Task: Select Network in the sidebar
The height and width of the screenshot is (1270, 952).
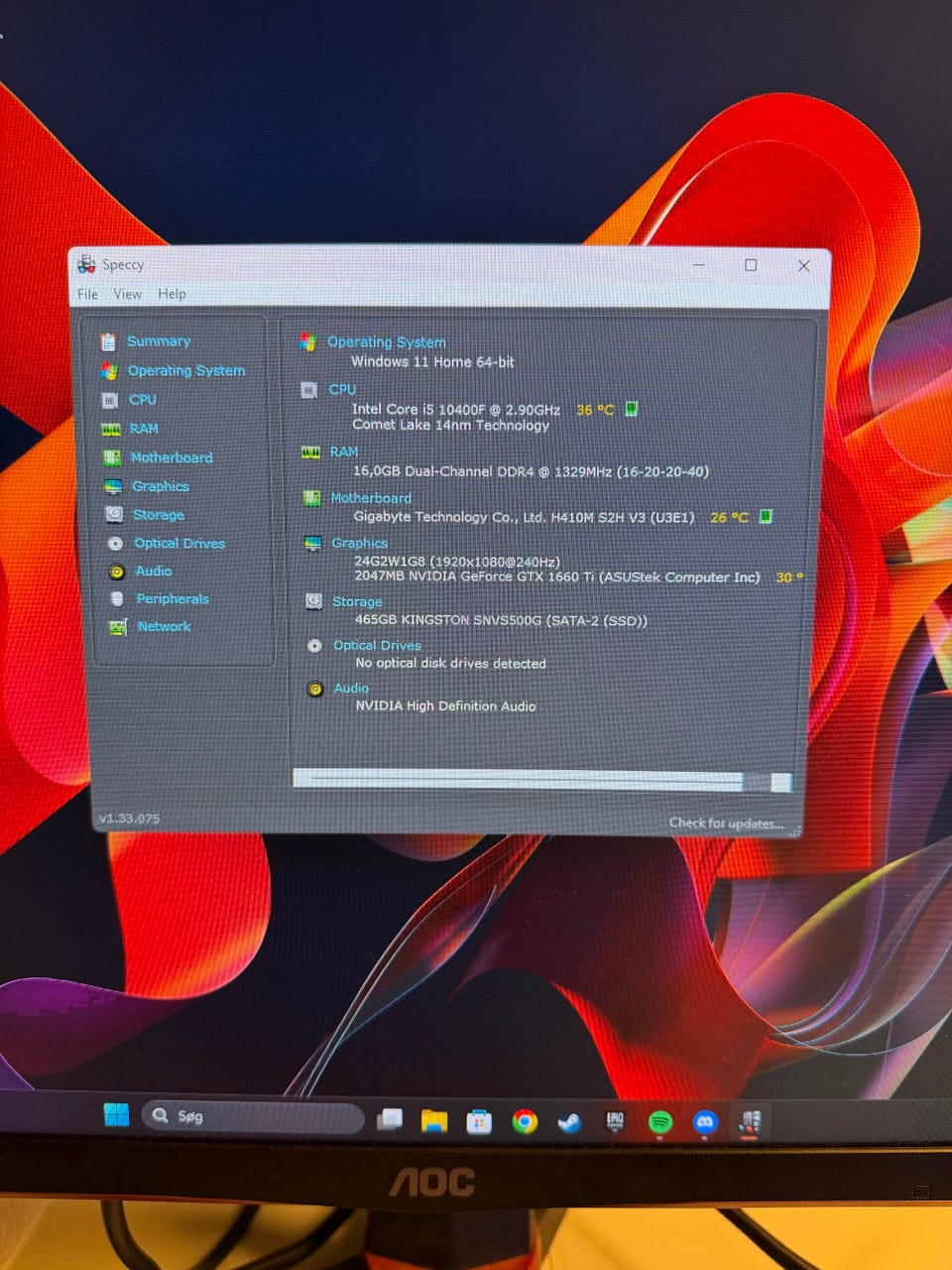Action: point(165,627)
